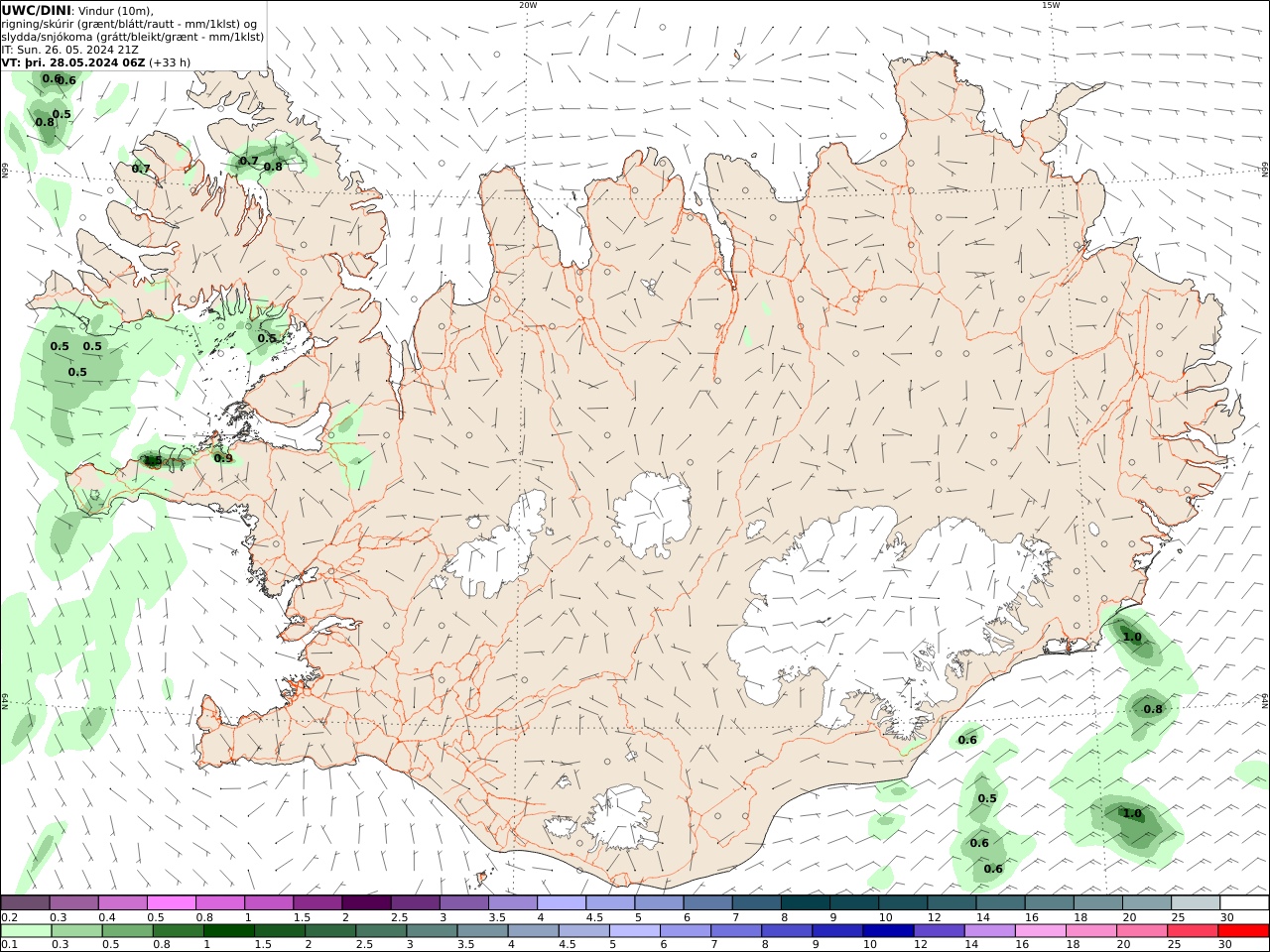Pick the bright pink 0.5 snow legend swatch
The height and width of the screenshot is (952, 1270).
pyautogui.click(x=171, y=902)
